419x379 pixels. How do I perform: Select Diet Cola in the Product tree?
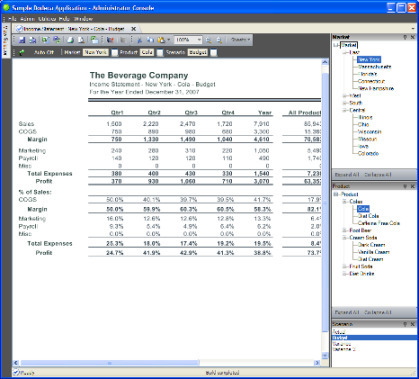tap(368, 216)
